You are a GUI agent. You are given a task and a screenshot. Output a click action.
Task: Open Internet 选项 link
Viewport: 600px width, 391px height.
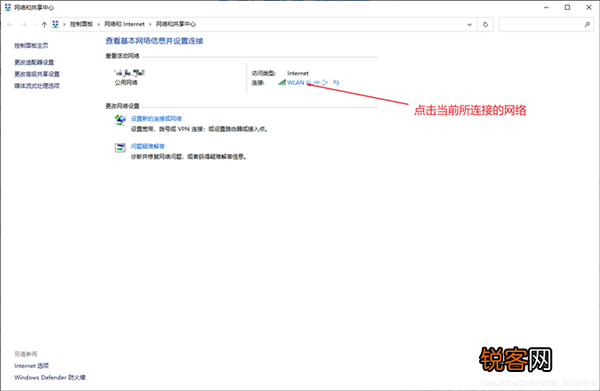coord(31,366)
